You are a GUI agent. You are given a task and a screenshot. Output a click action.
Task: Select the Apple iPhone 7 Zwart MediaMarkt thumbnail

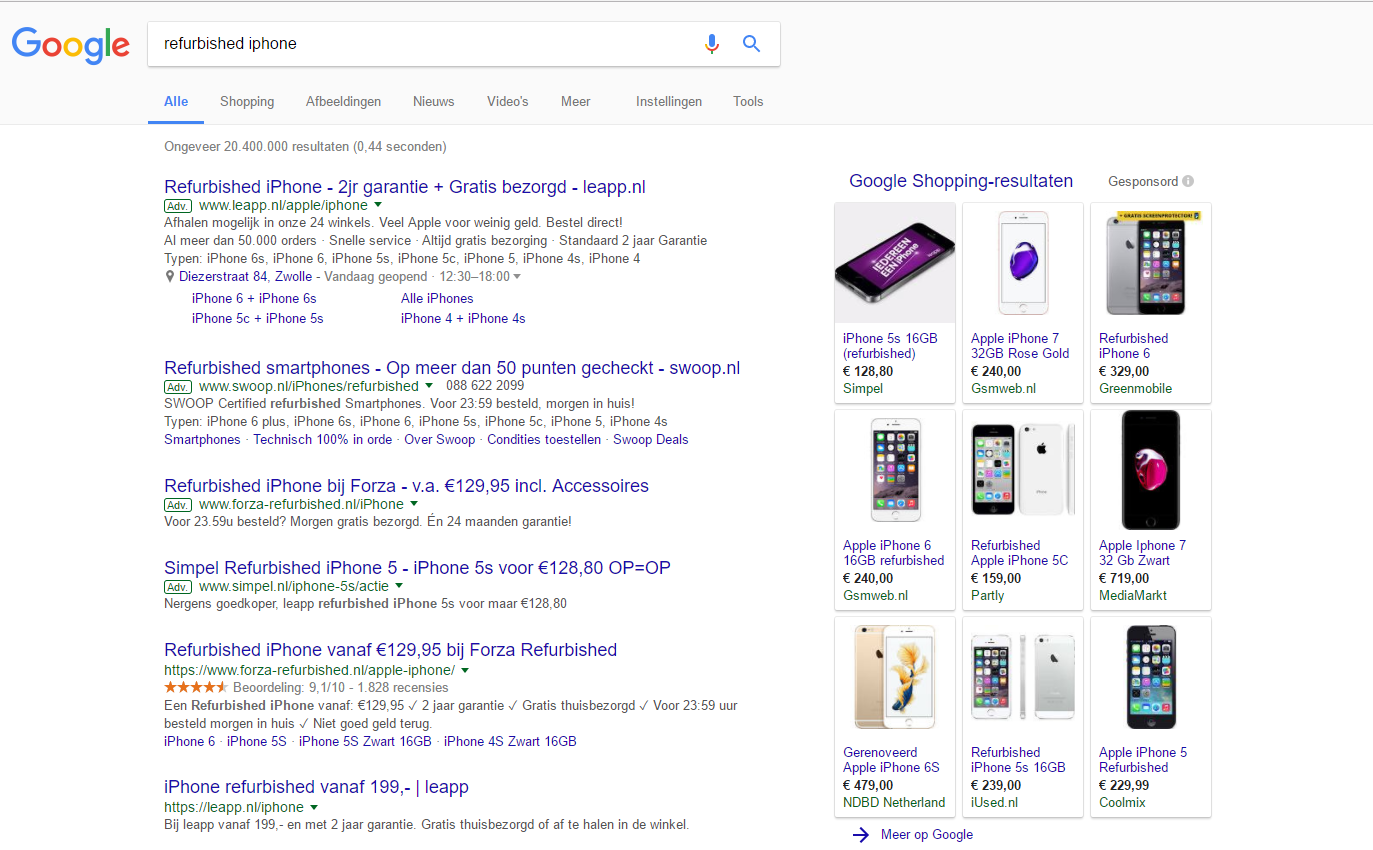coord(1150,470)
